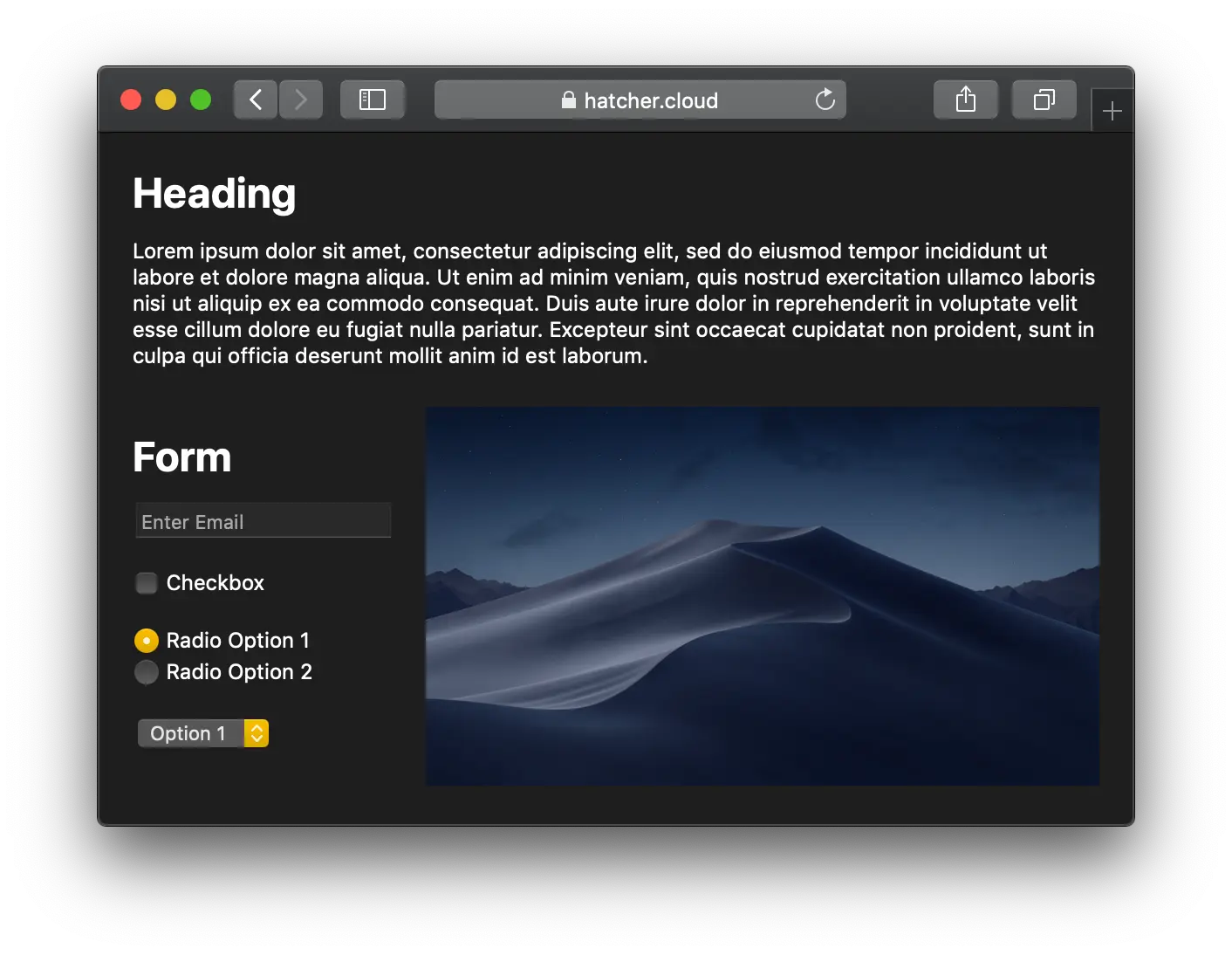Click the forward navigation arrow
1232x955 pixels.
(300, 99)
